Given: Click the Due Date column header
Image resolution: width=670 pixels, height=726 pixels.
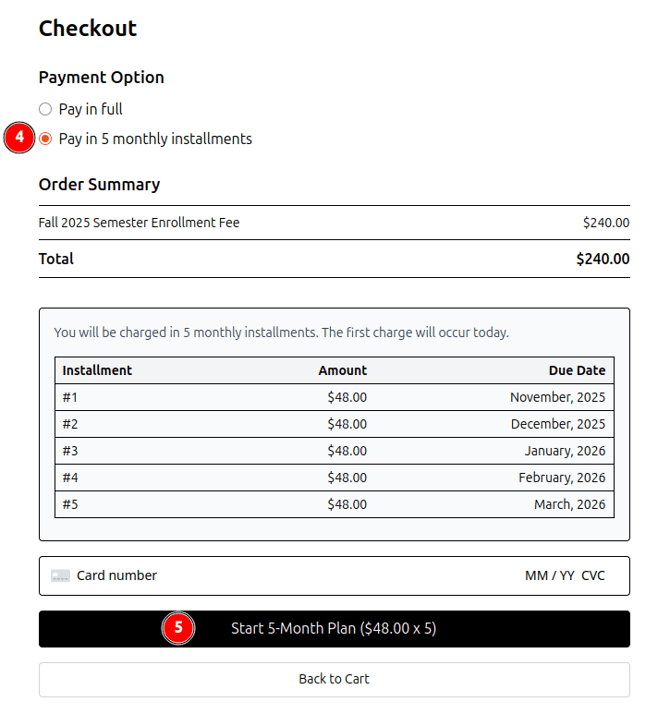Looking at the screenshot, I should (x=576, y=370).
